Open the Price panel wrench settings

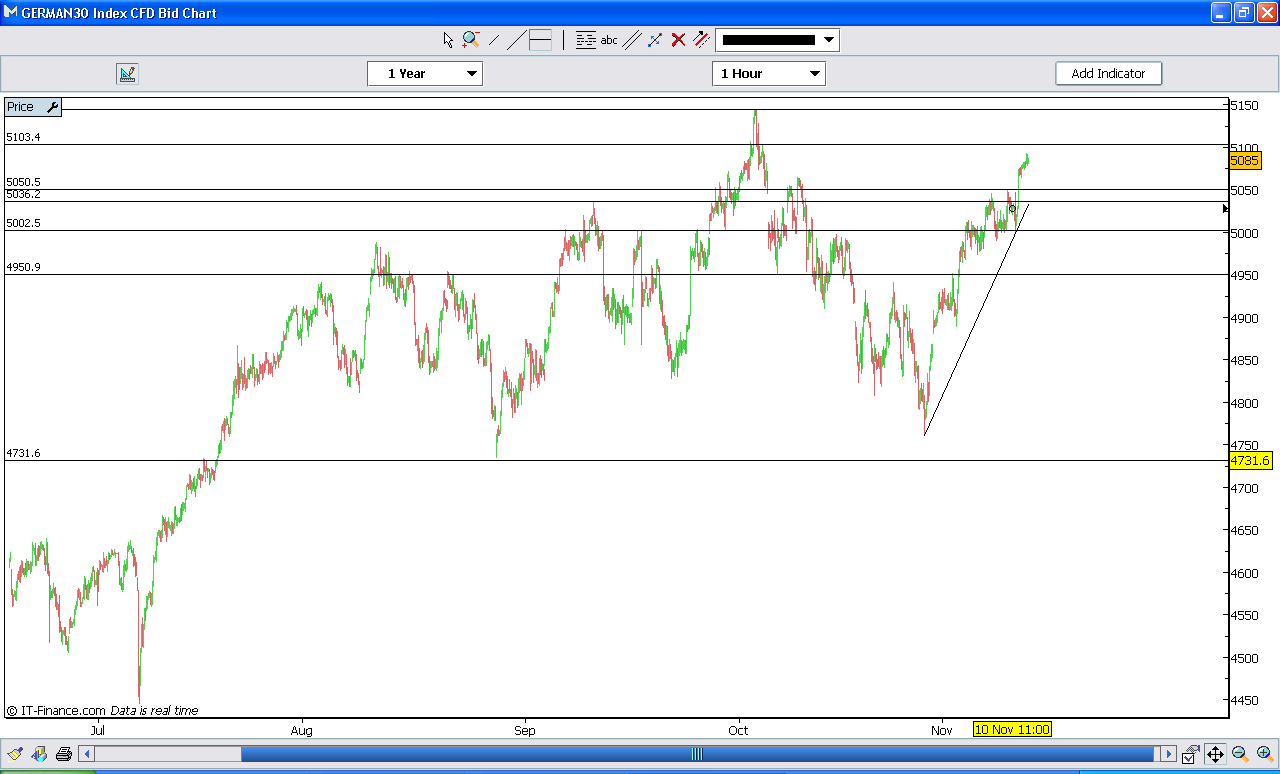53,107
